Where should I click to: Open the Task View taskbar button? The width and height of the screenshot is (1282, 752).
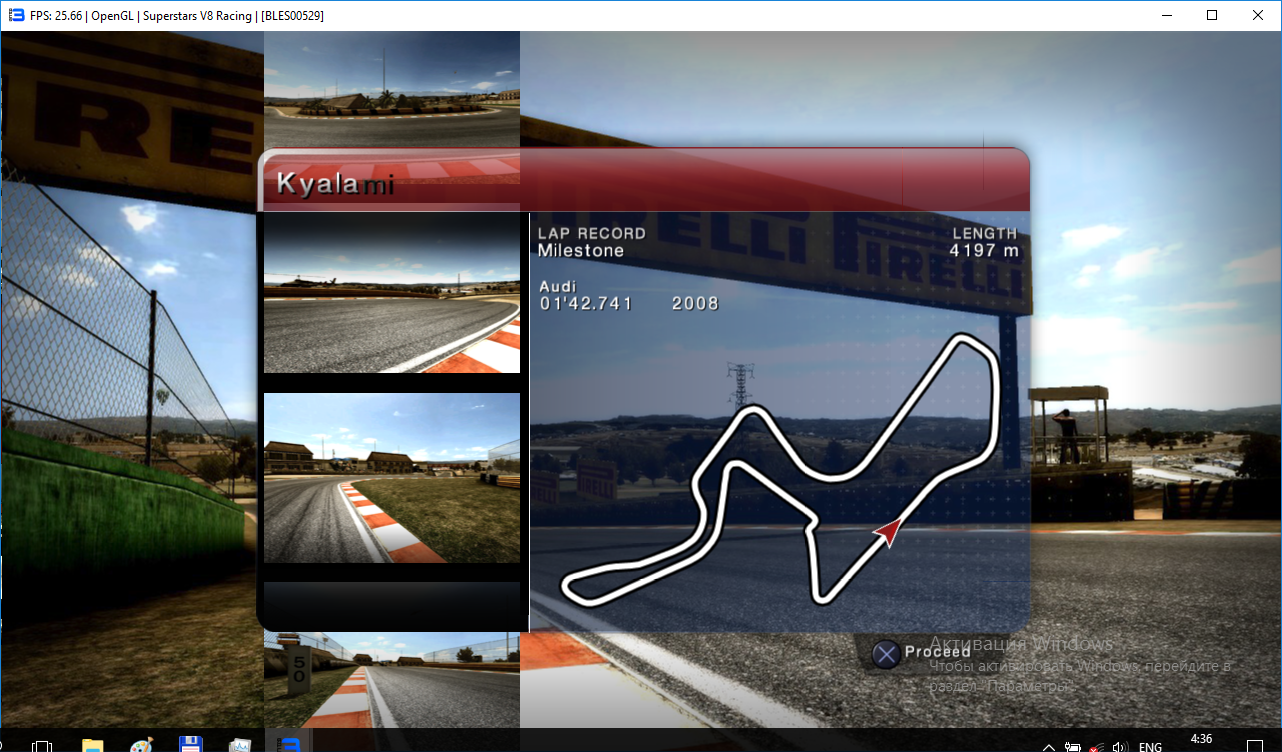click(42, 745)
